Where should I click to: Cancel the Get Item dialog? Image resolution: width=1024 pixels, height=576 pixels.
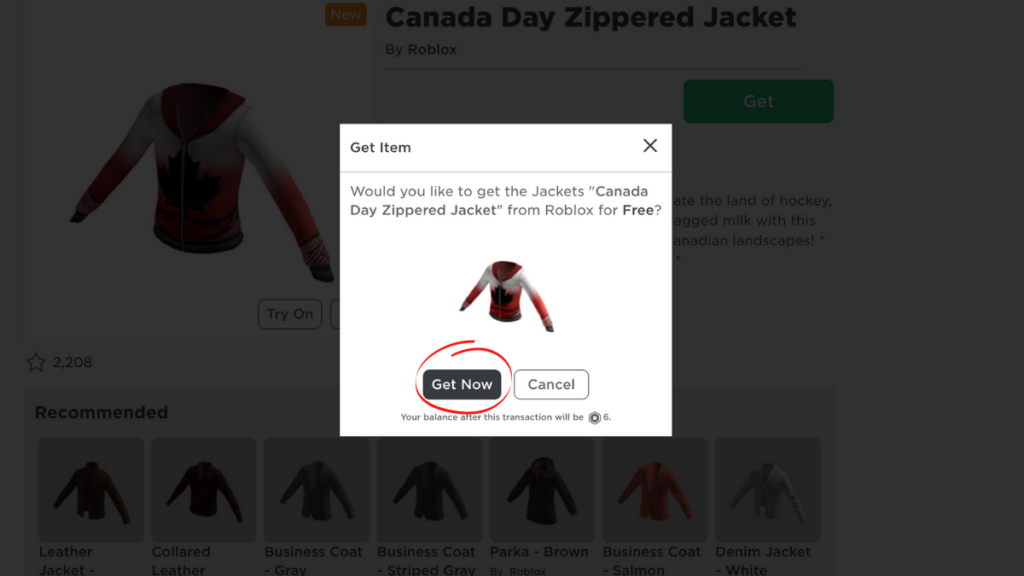pos(551,384)
